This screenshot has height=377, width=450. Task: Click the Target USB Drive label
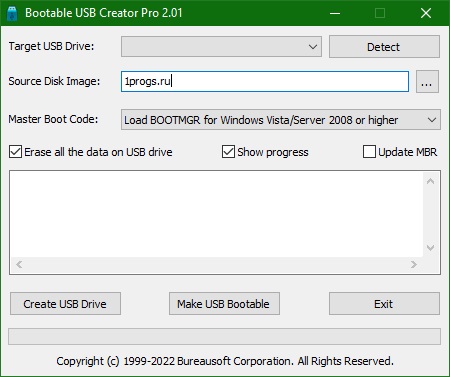pyautogui.click(x=51, y=46)
